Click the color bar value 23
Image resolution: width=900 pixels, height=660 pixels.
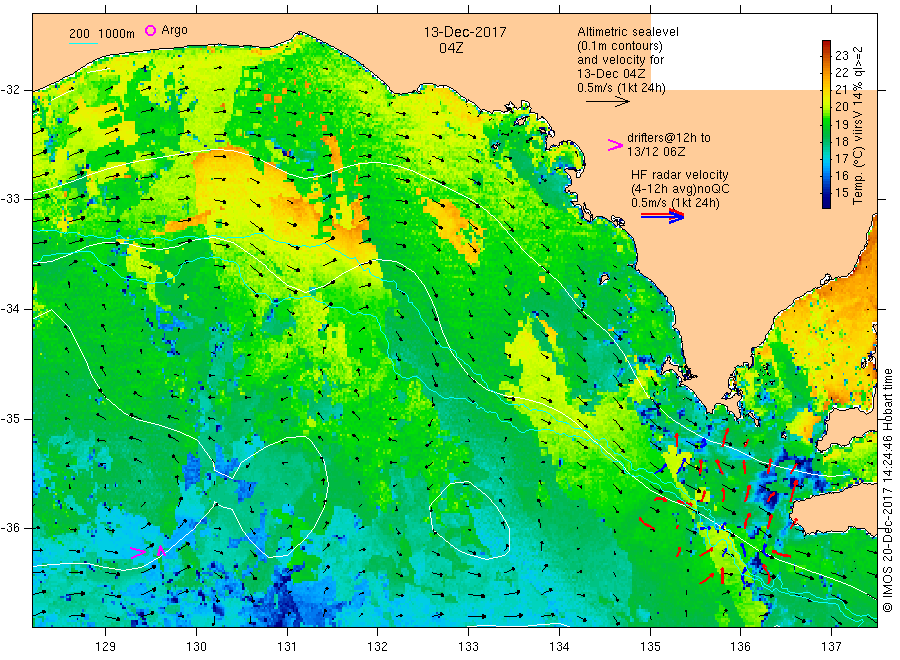[841, 56]
